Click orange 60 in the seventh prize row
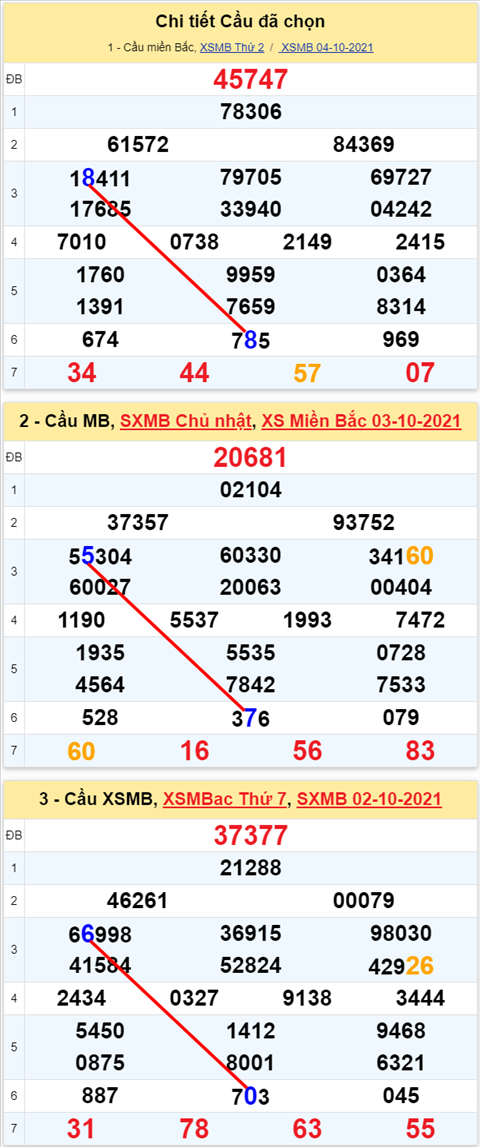Screen dimensions: 480x1147 pyautogui.click(x=81, y=751)
